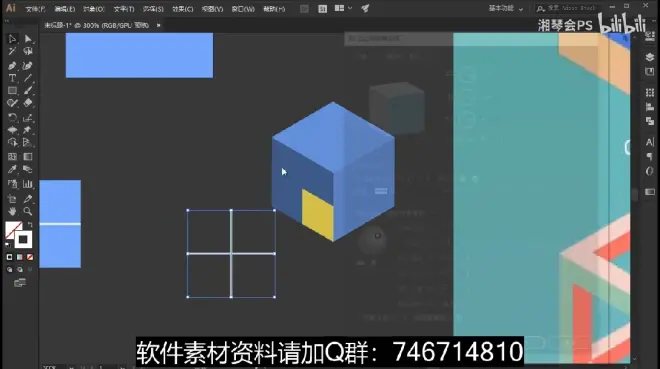Swap fill and stroke colors

click(x=29, y=225)
